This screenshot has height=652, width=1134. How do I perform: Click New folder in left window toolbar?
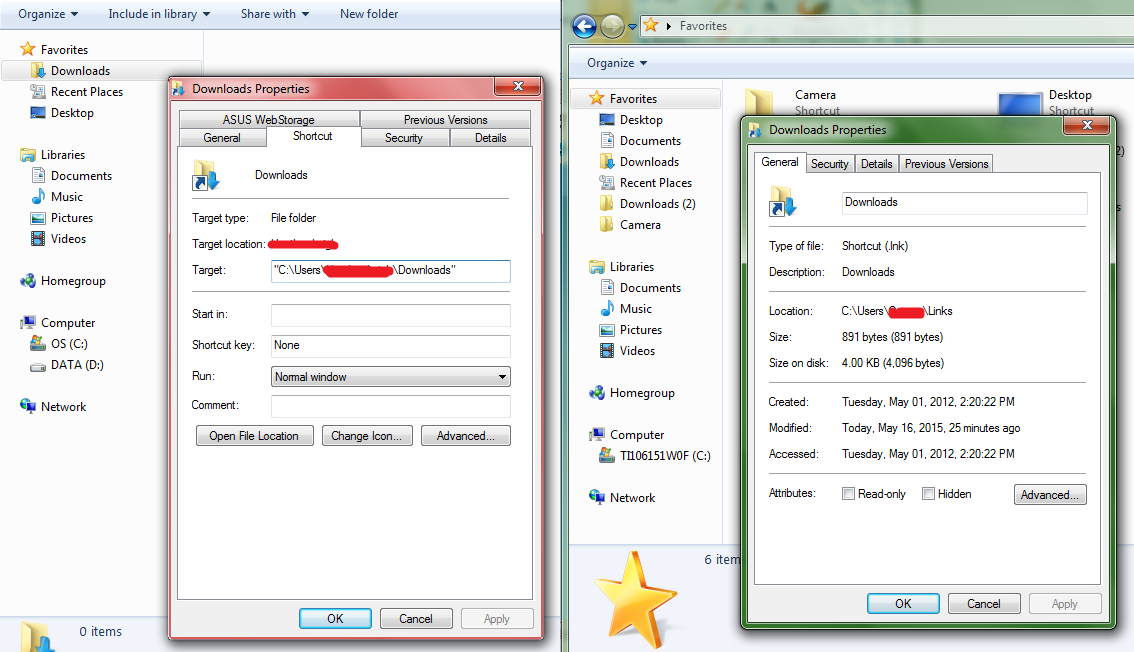[369, 14]
